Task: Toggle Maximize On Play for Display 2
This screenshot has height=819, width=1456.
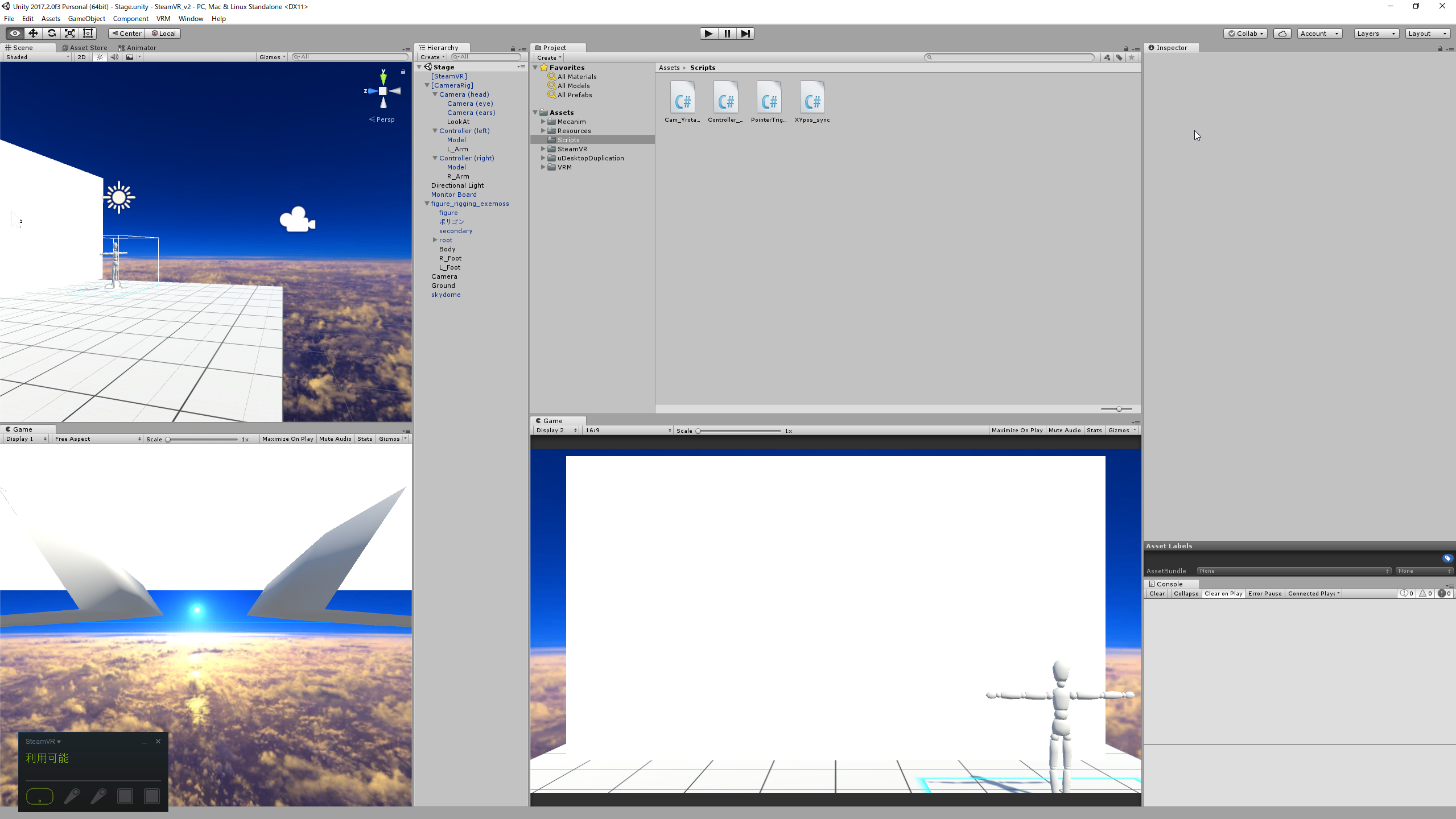Action: click(x=1016, y=431)
